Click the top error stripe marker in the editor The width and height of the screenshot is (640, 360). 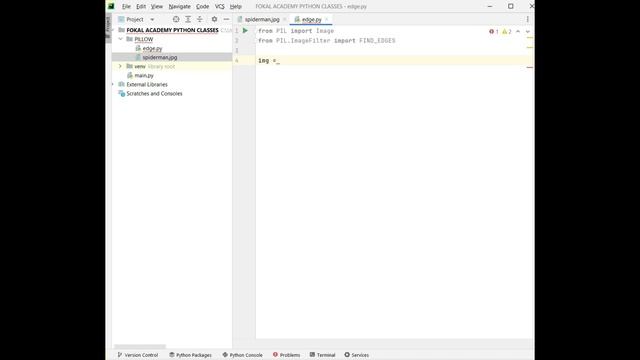click(x=529, y=38)
